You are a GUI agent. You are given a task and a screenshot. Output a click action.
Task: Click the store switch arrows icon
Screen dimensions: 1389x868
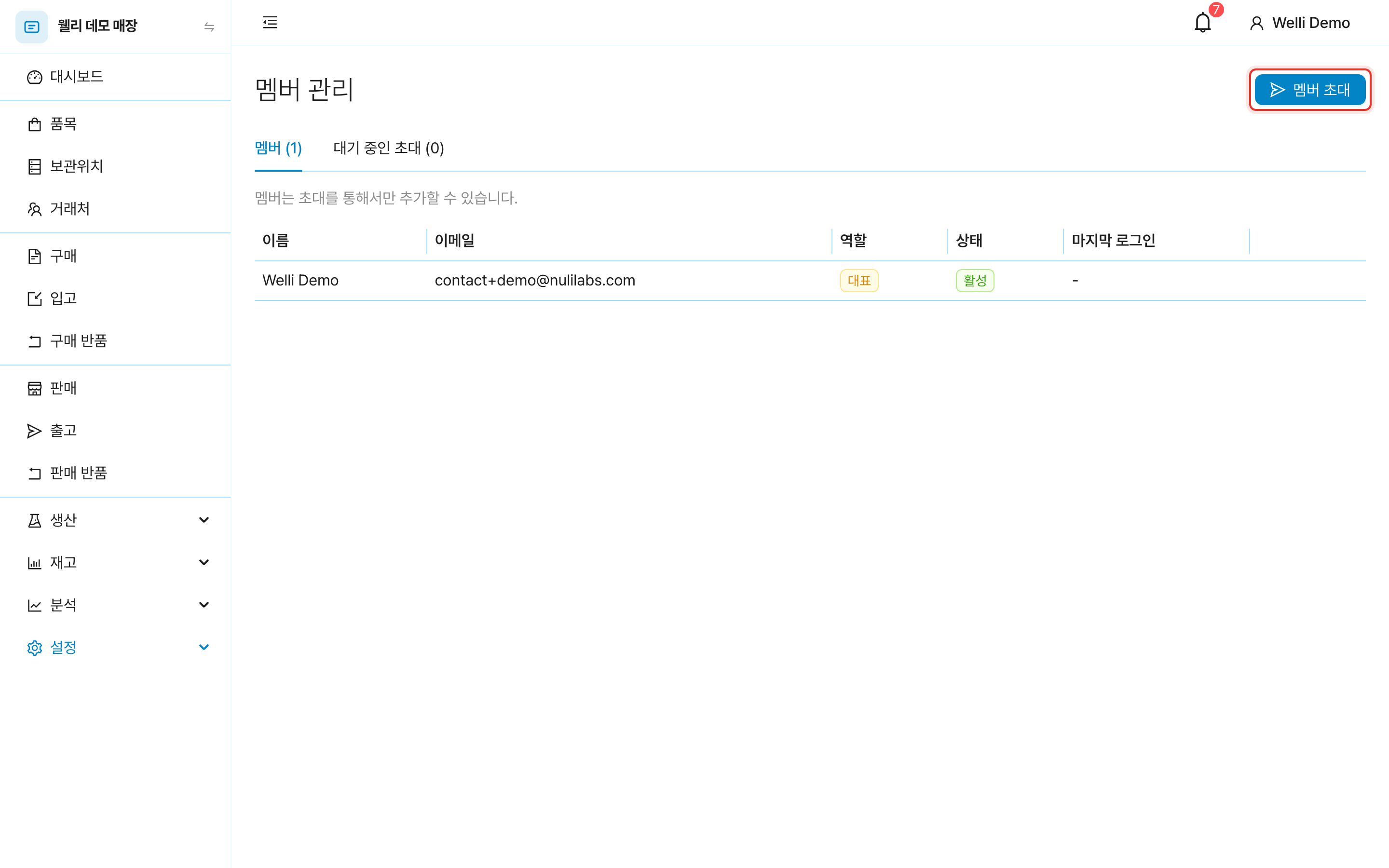click(x=209, y=27)
